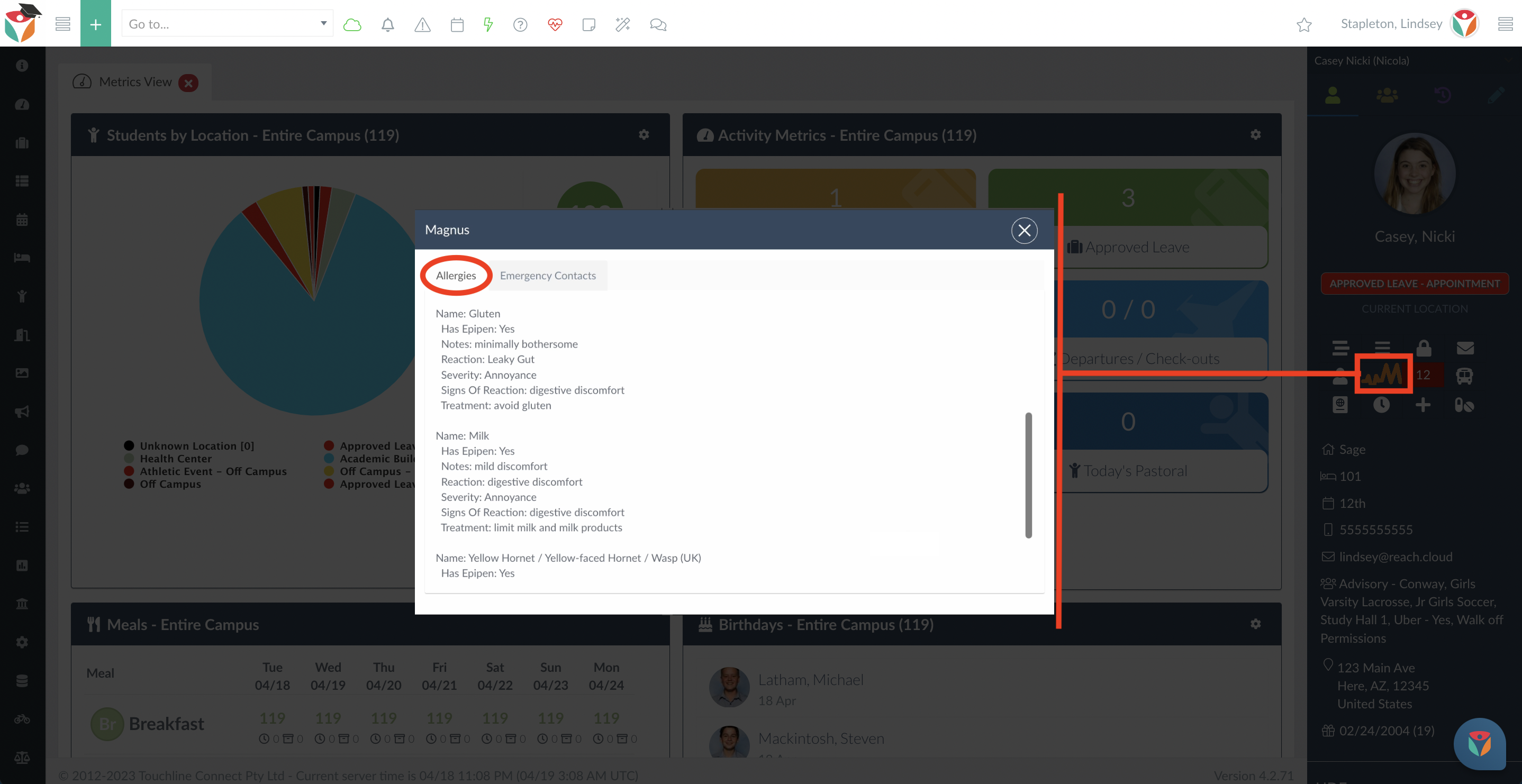Select the Allergies tab
Screen dimensions: 1522x784
456,275
